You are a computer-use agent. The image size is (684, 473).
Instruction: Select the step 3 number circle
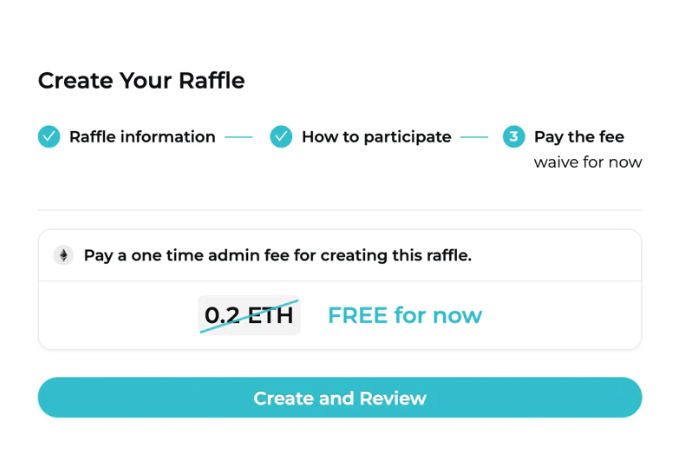tap(513, 137)
